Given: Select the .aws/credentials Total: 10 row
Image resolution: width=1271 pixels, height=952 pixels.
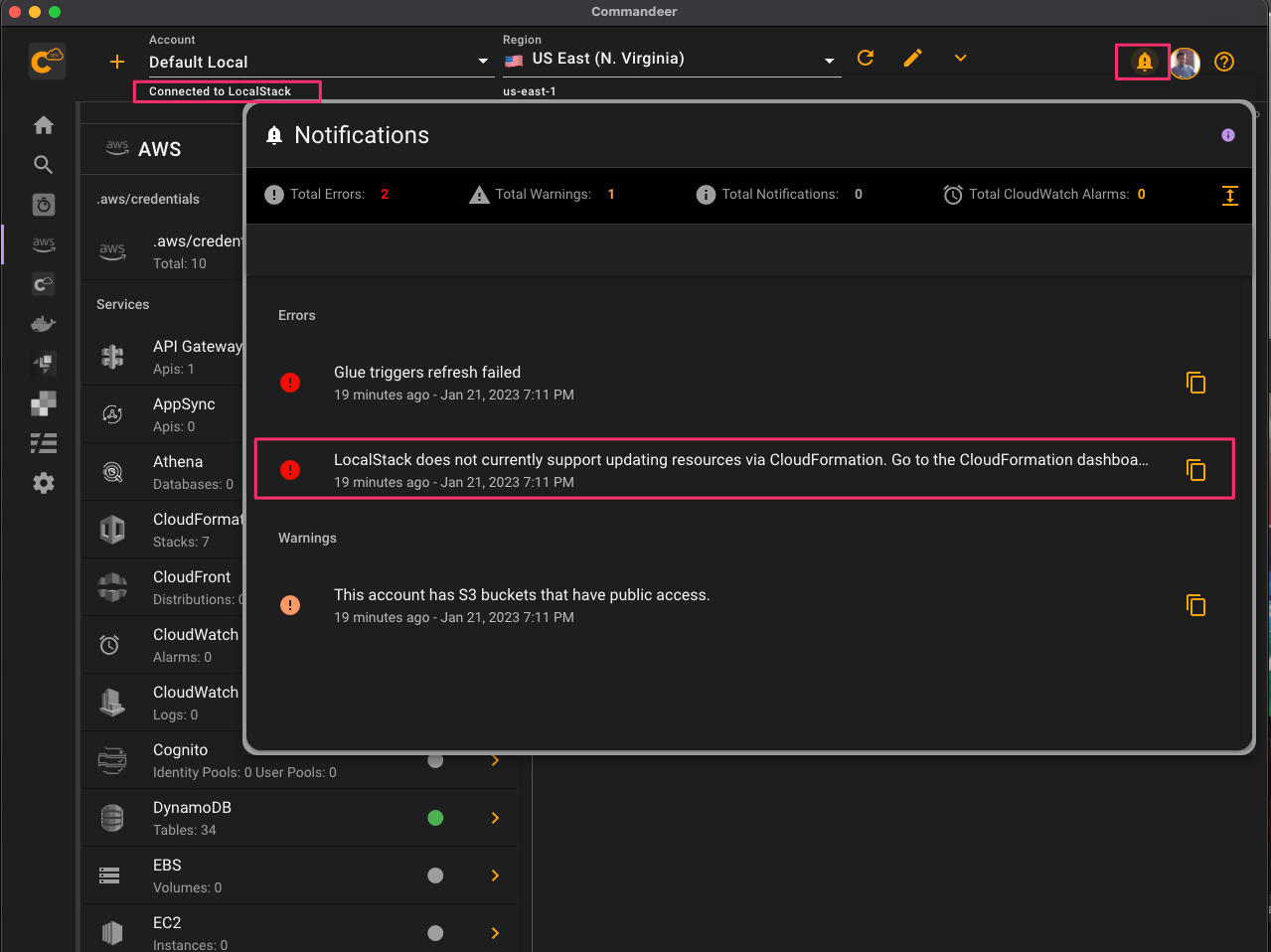Looking at the screenshot, I should coord(164,251).
